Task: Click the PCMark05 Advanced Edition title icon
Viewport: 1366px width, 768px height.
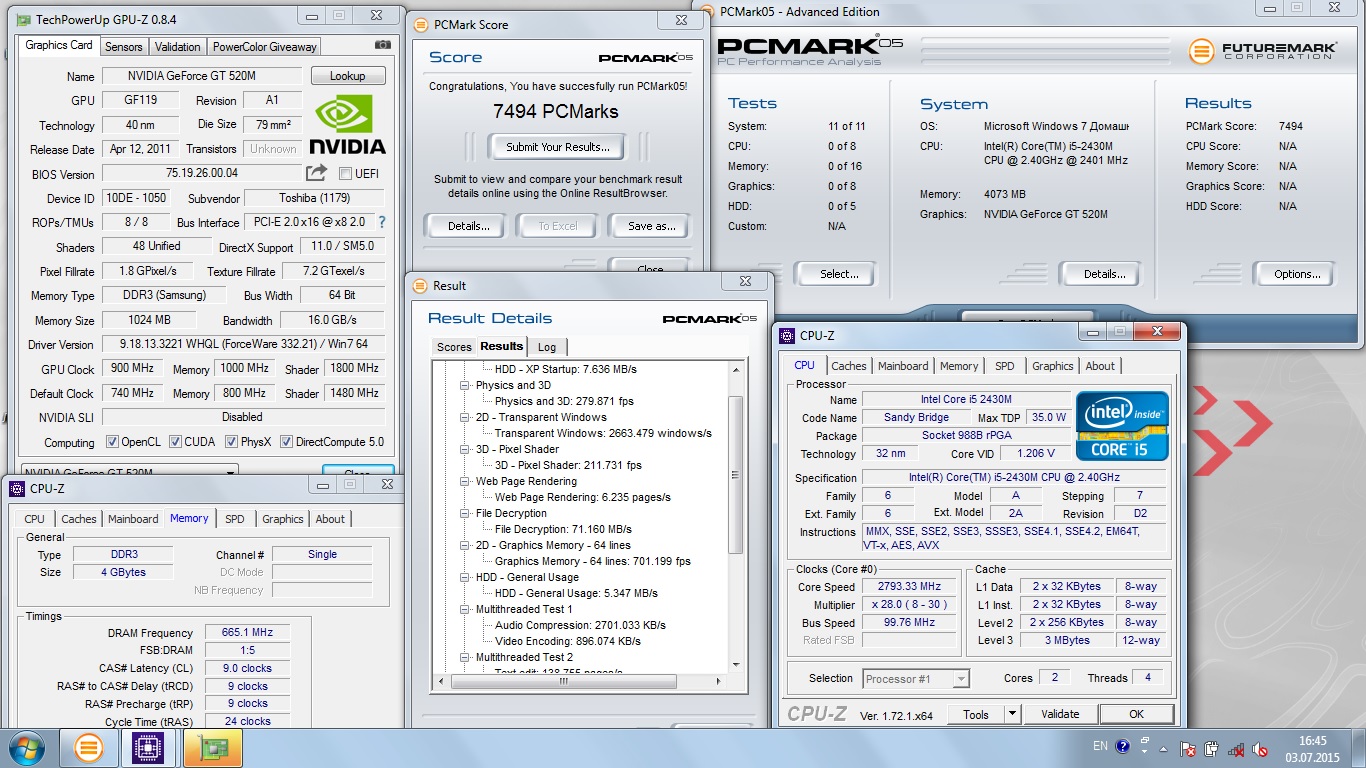Action: (x=707, y=11)
